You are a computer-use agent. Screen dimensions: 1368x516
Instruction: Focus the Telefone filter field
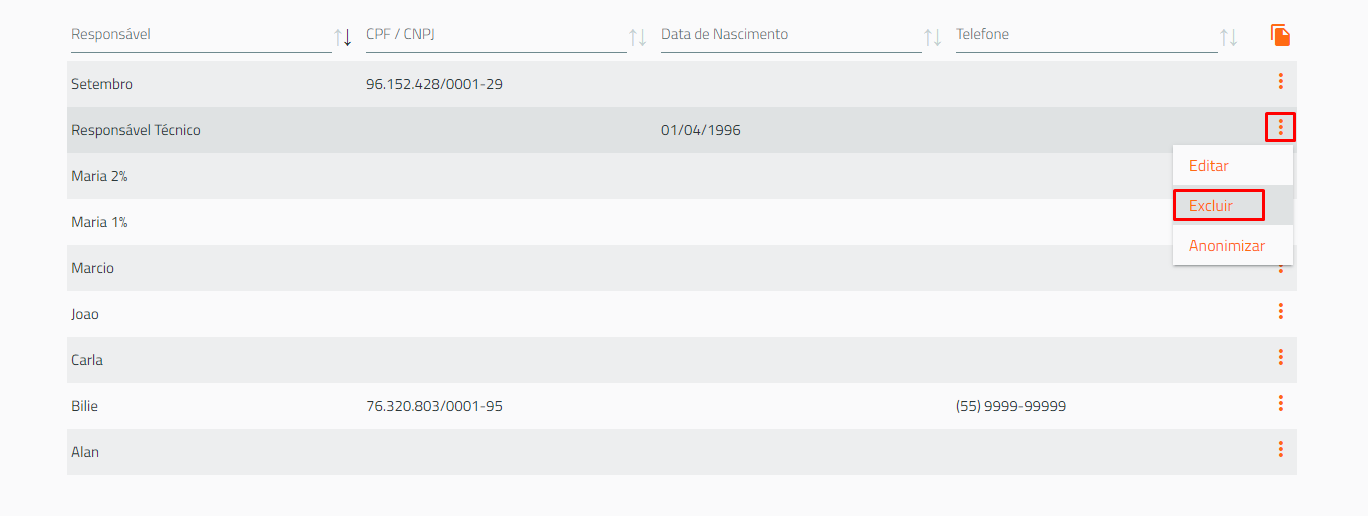[x=1086, y=35]
